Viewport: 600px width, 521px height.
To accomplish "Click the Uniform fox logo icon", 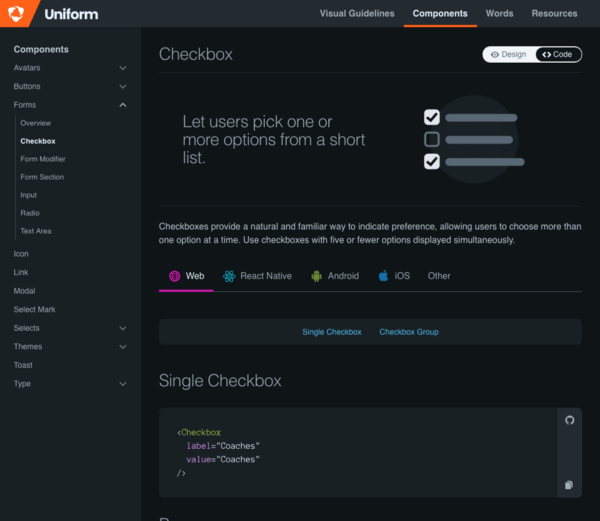I will (x=16, y=14).
